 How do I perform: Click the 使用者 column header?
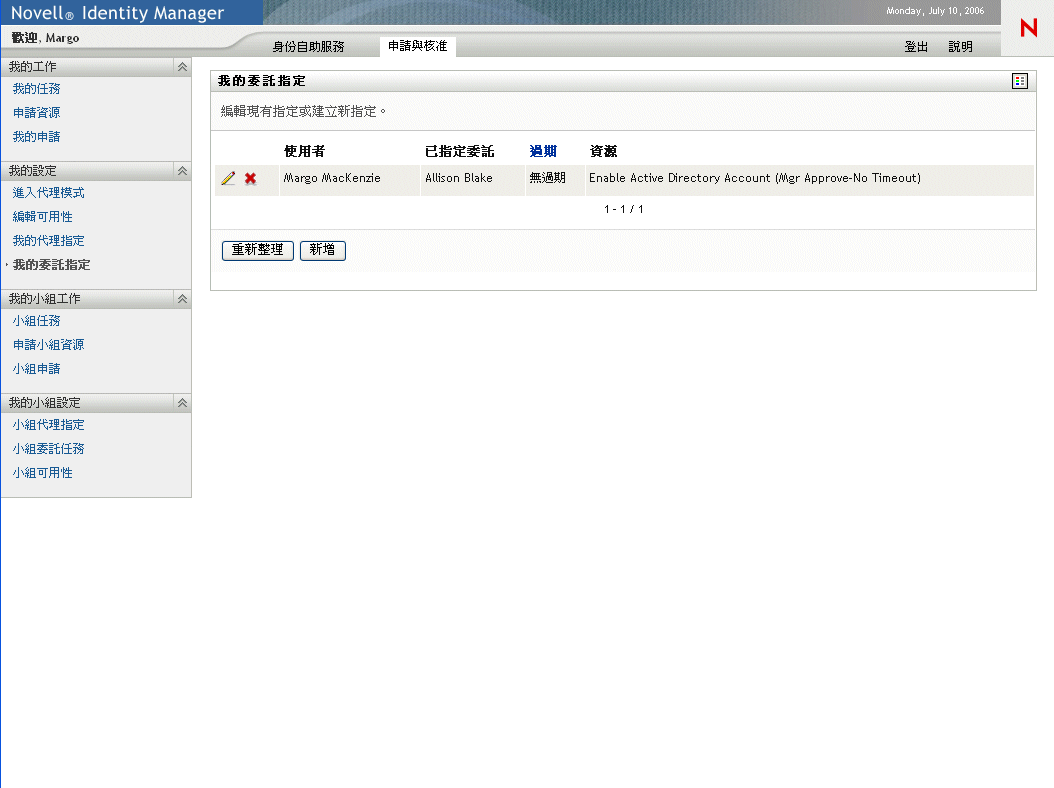tap(305, 151)
